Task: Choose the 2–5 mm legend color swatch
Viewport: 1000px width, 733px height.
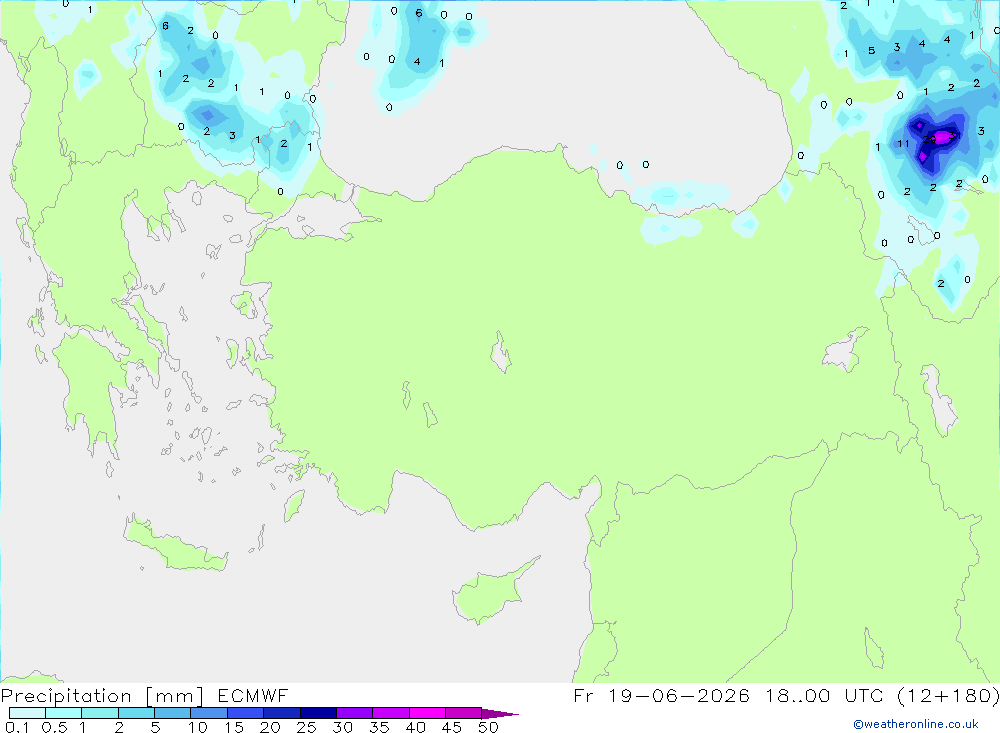Action: (136, 713)
